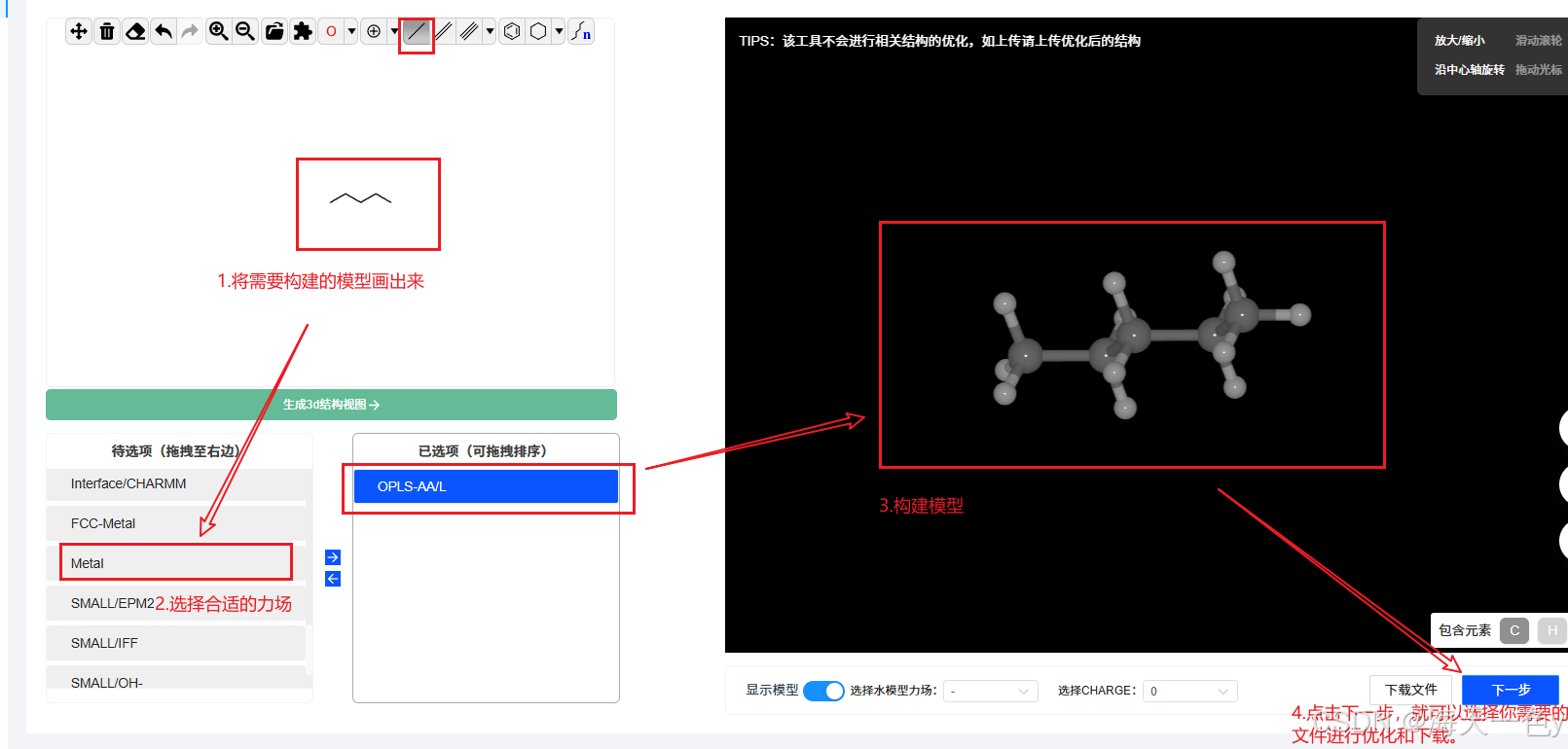Click the blue next step button
Viewport: 1568px width, 749px height.
[1511, 690]
